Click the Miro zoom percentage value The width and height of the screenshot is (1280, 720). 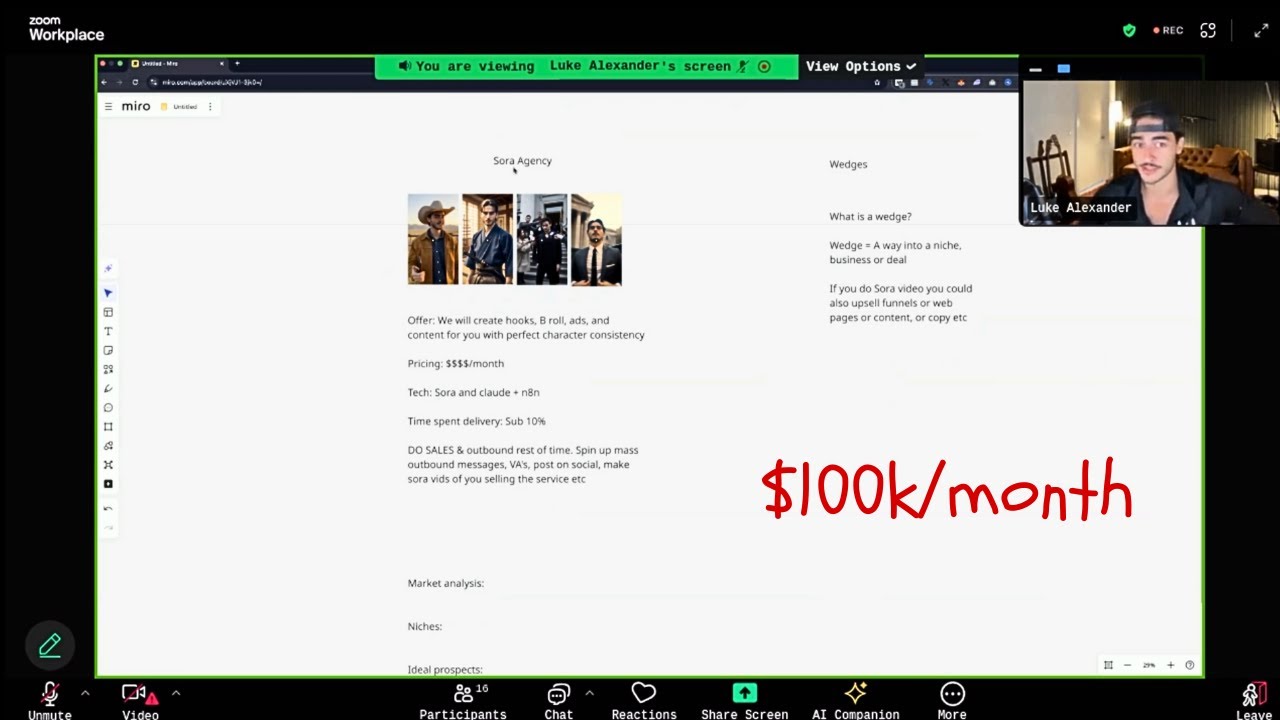pyautogui.click(x=1149, y=665)
